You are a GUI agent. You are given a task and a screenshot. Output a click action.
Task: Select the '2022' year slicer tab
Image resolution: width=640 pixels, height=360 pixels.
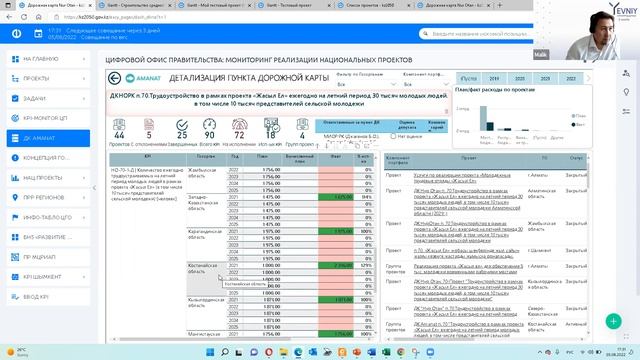(571, 78)
